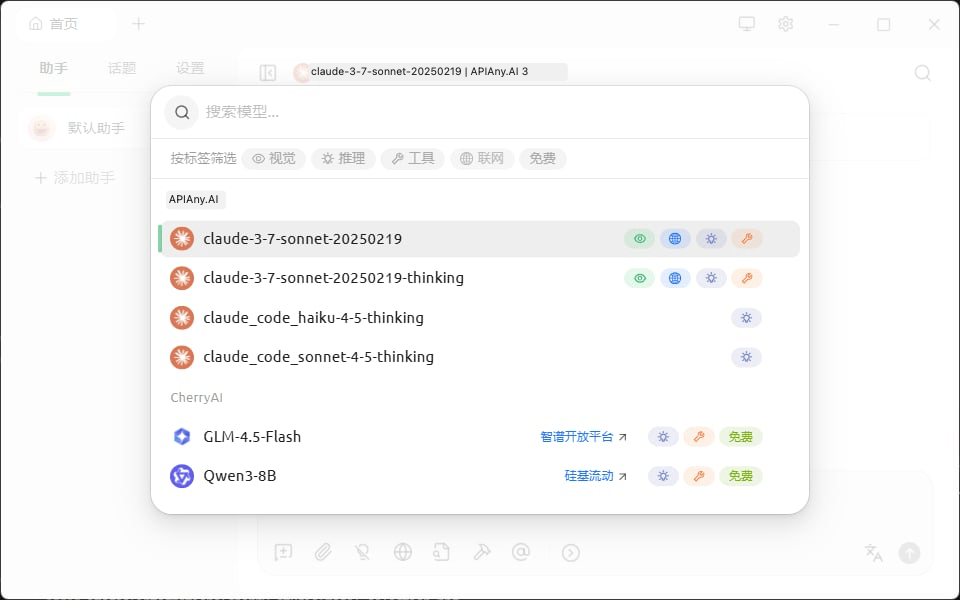960x600 pixels.
Task: Click the send arrow button
Action: click(x=909, y=553)
